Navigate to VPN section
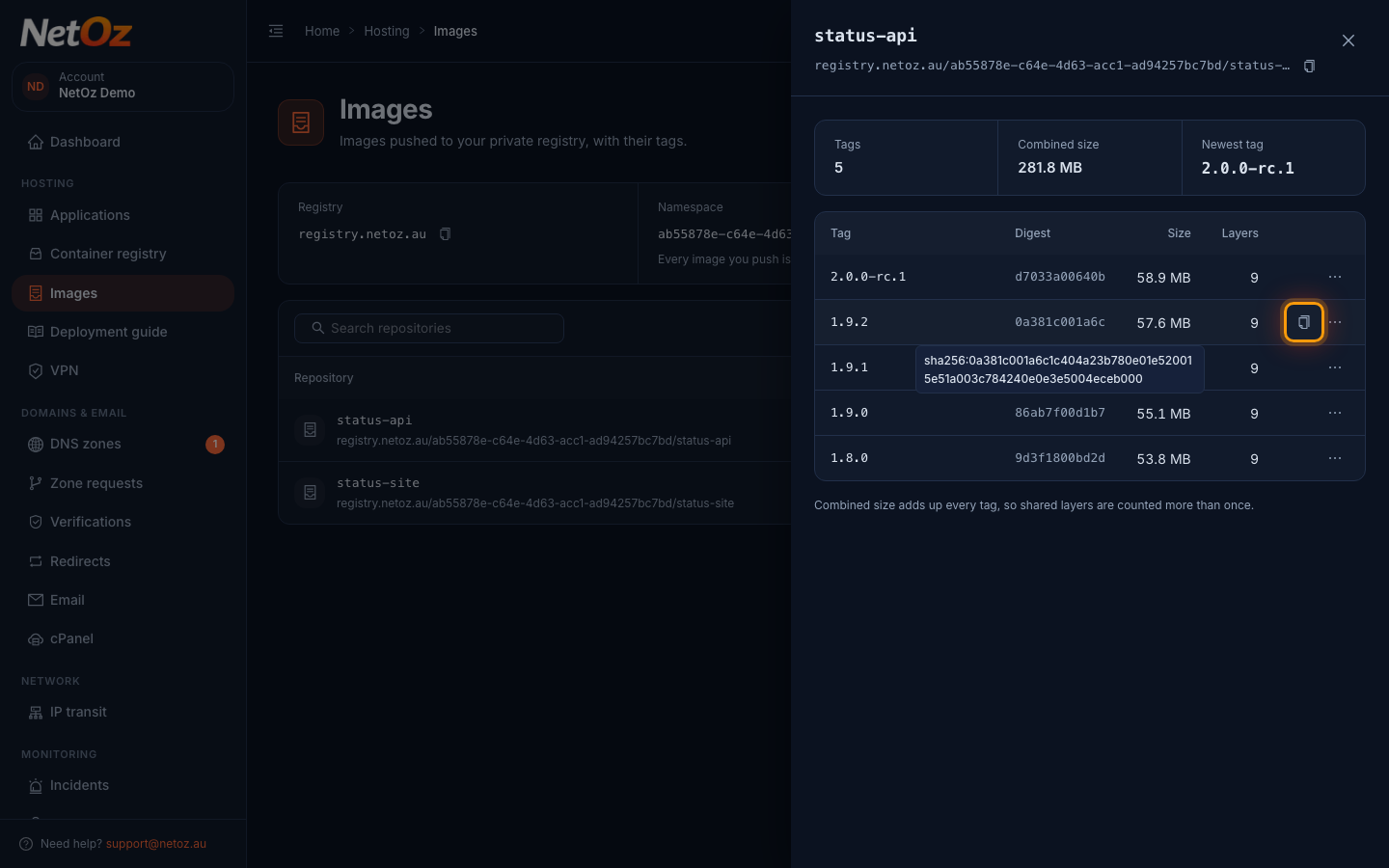The width and height of the screenshot is (1389, 868). point(123,370)
